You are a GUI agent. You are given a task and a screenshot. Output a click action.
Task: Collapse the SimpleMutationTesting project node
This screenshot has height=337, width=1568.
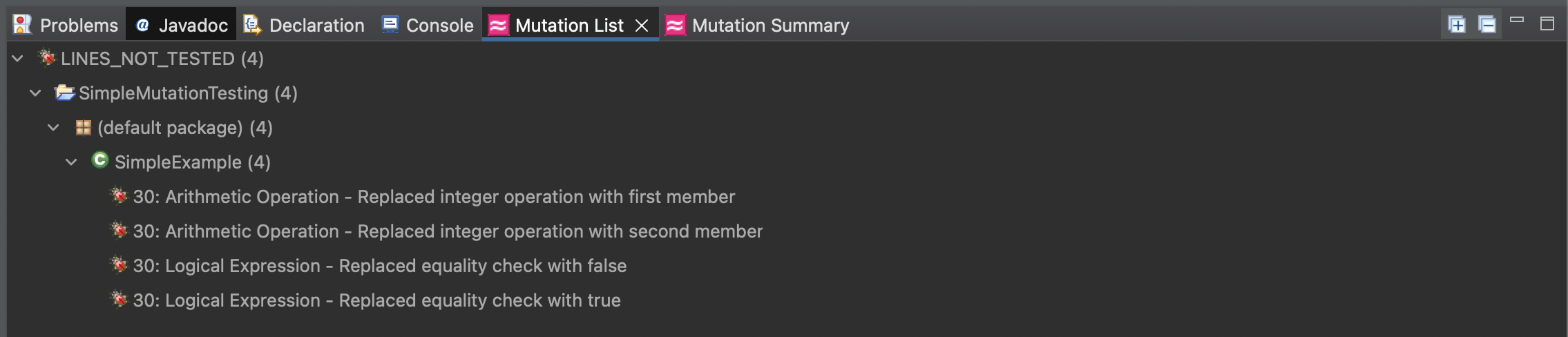point(35,93)
